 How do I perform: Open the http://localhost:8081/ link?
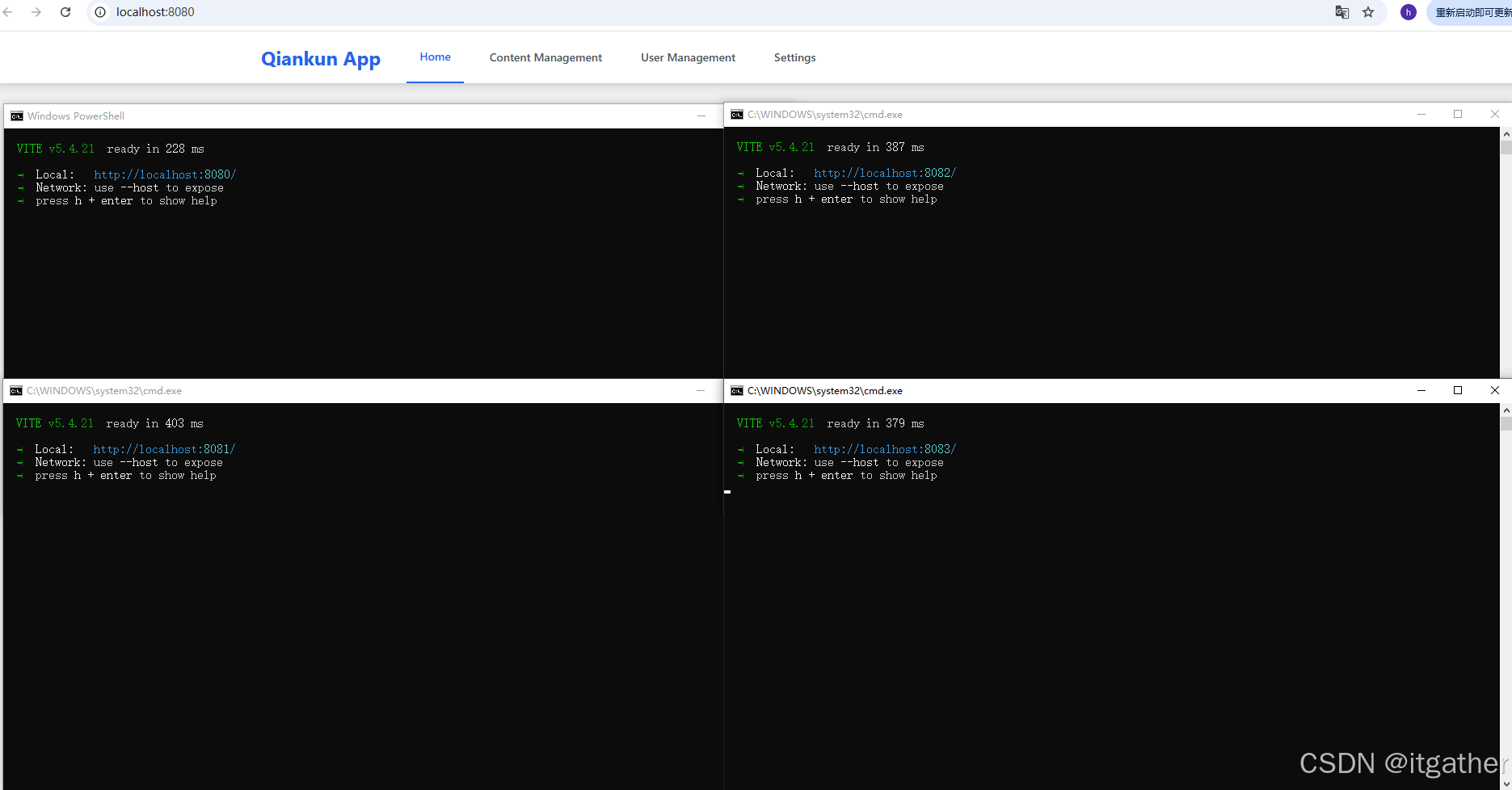pos(164,449)
